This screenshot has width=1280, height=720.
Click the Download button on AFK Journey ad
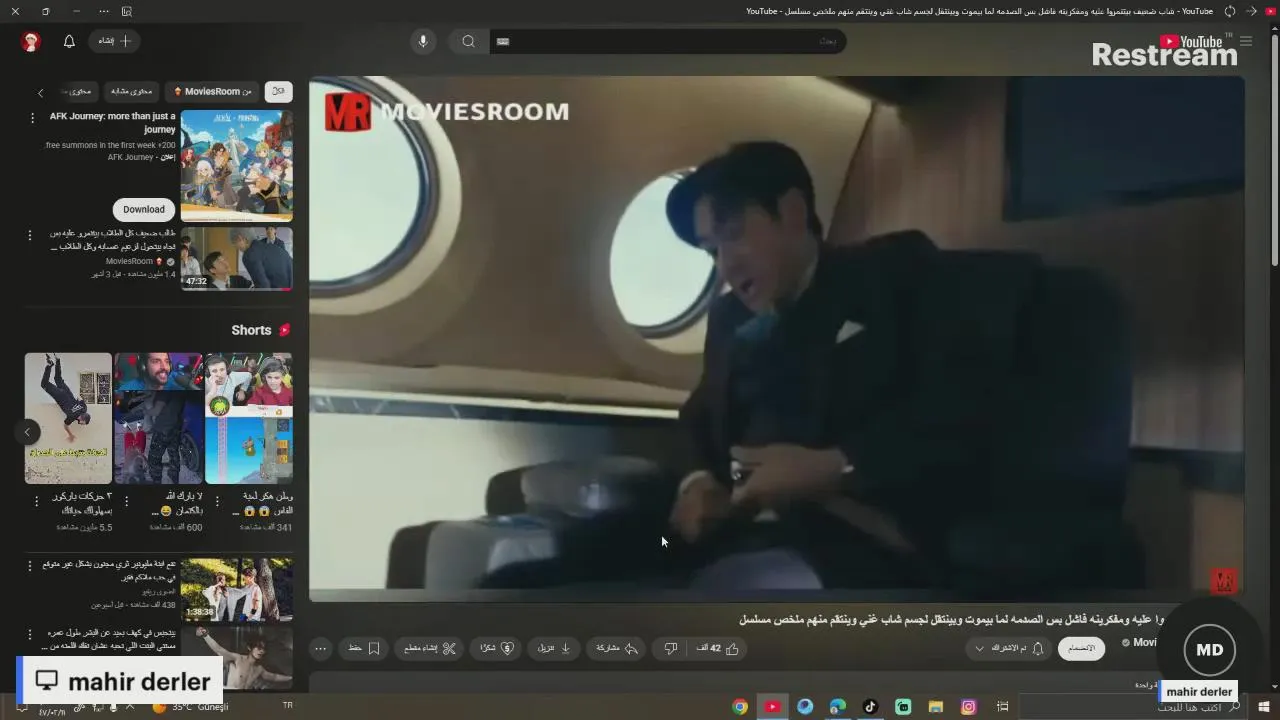coord(144,209)
